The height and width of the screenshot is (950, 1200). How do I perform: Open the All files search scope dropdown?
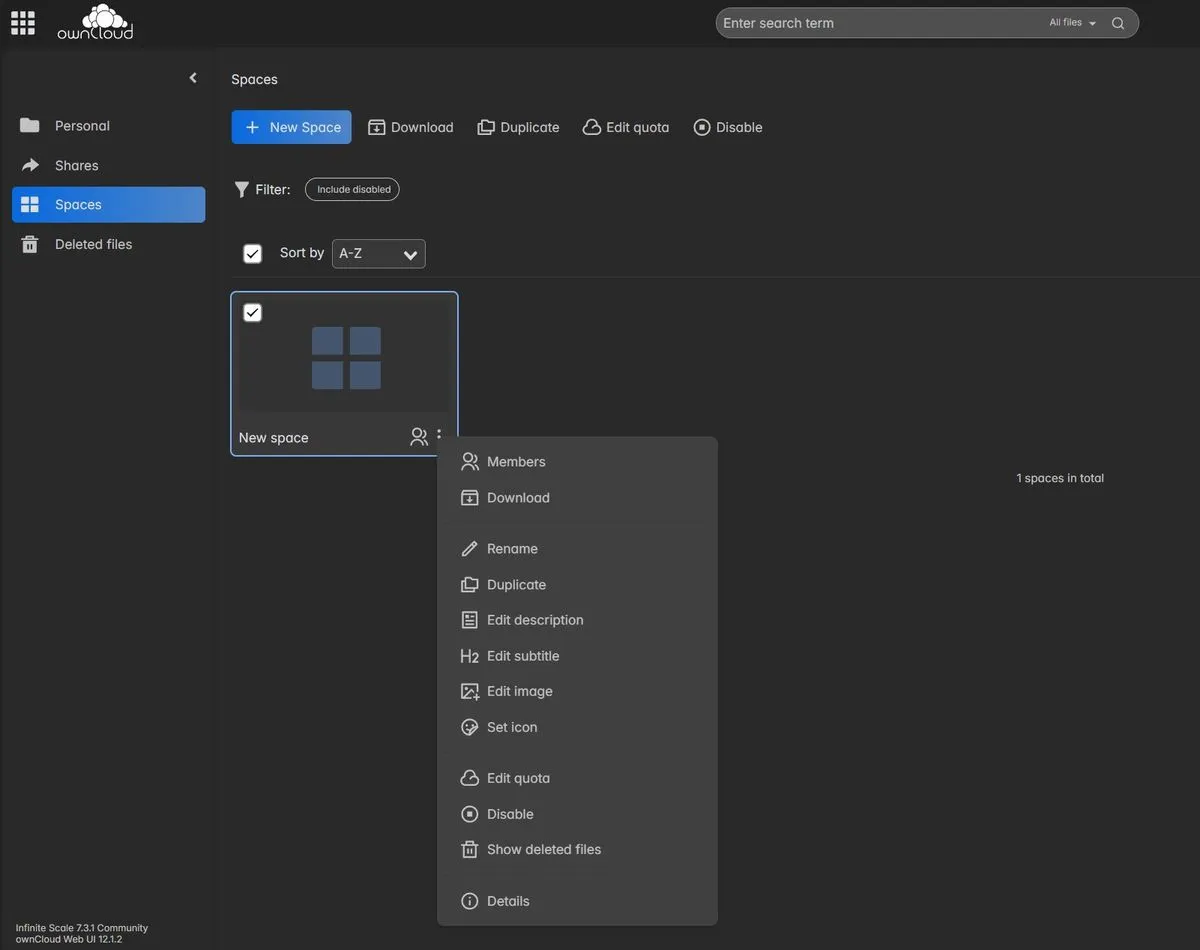tap(1068, 22)
